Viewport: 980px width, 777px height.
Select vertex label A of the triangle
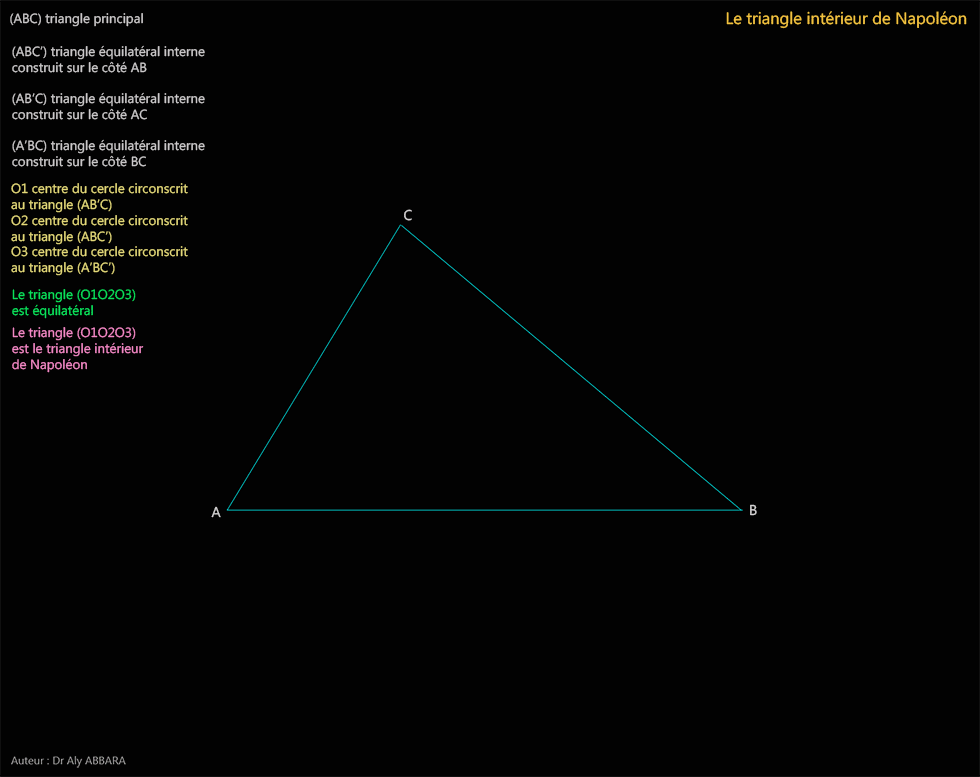pyautogui.click(x=215, y=511)
